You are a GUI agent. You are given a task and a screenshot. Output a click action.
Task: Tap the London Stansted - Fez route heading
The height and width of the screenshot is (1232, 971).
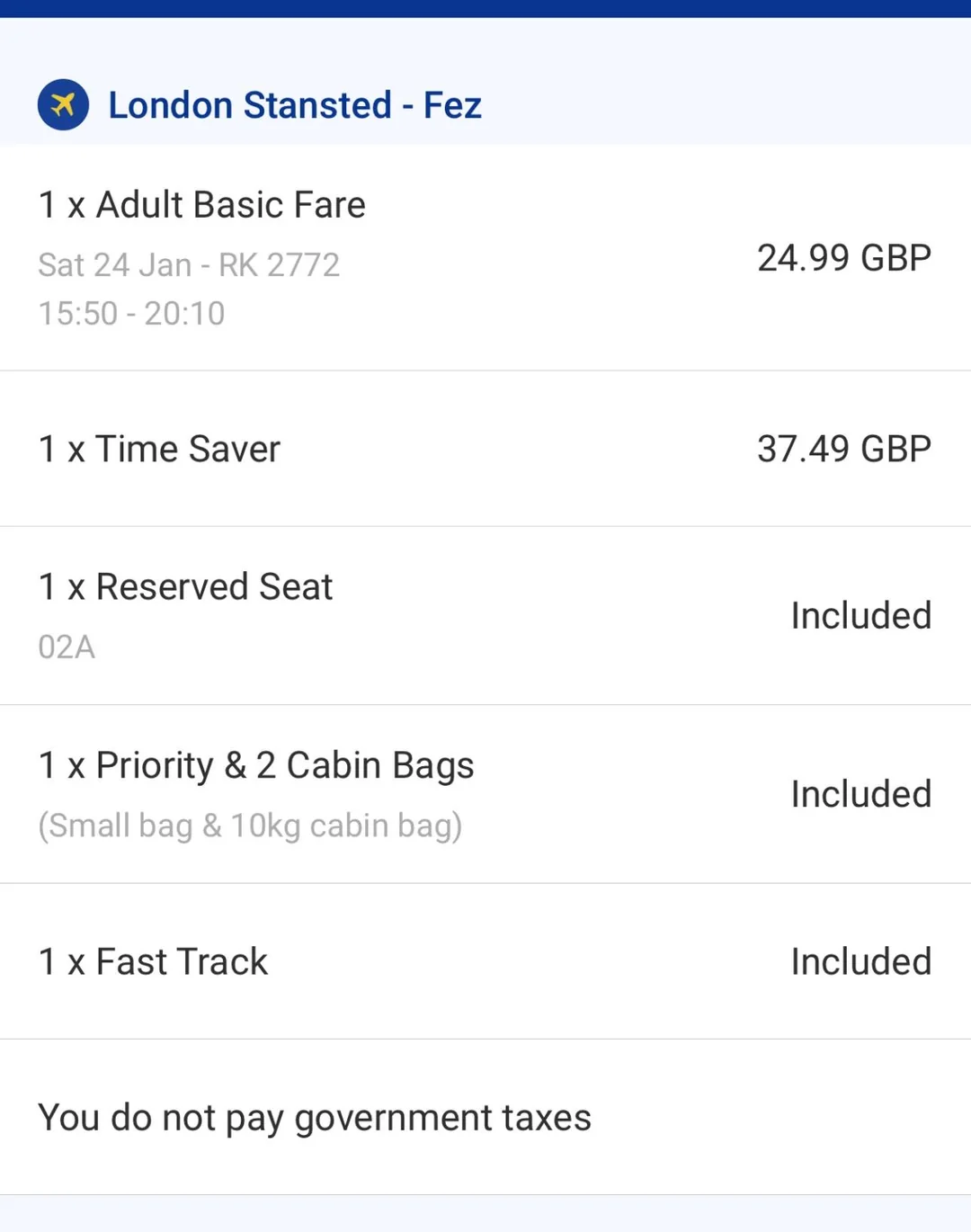tap(295, 105)
